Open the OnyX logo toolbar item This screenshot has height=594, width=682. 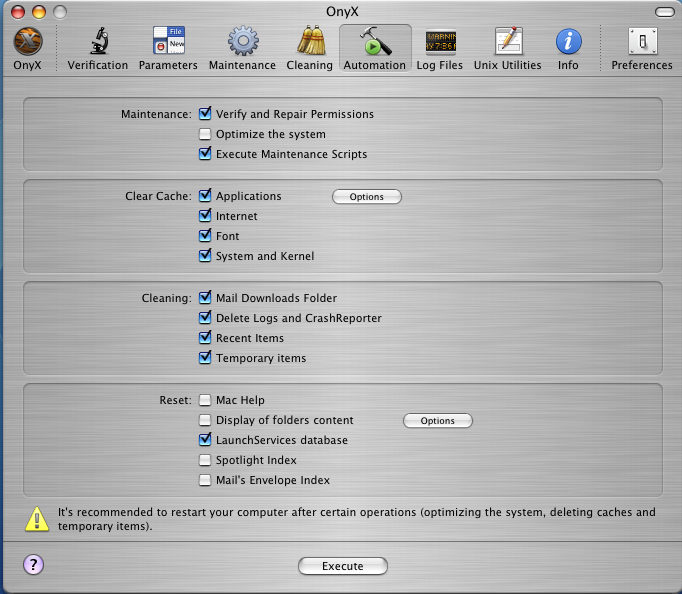tap(28, 42)
